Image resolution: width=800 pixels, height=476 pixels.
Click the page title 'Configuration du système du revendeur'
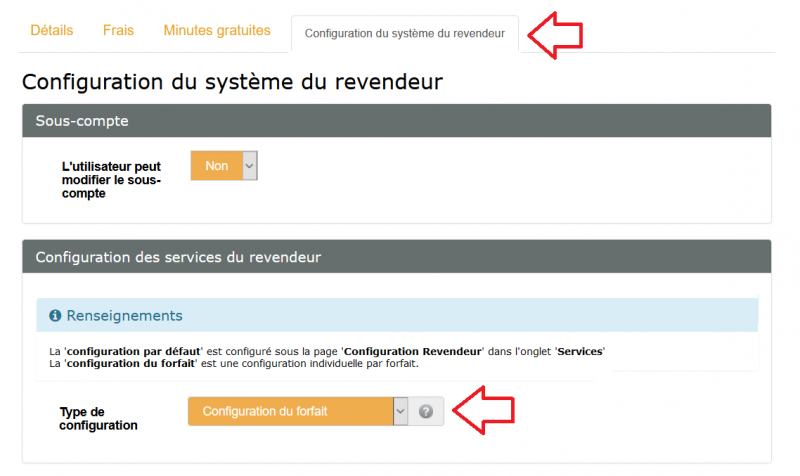(x=232, y=82)
